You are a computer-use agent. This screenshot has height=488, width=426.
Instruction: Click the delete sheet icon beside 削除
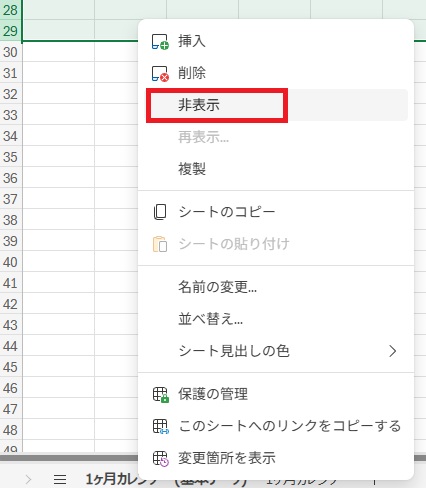point(160,73)
